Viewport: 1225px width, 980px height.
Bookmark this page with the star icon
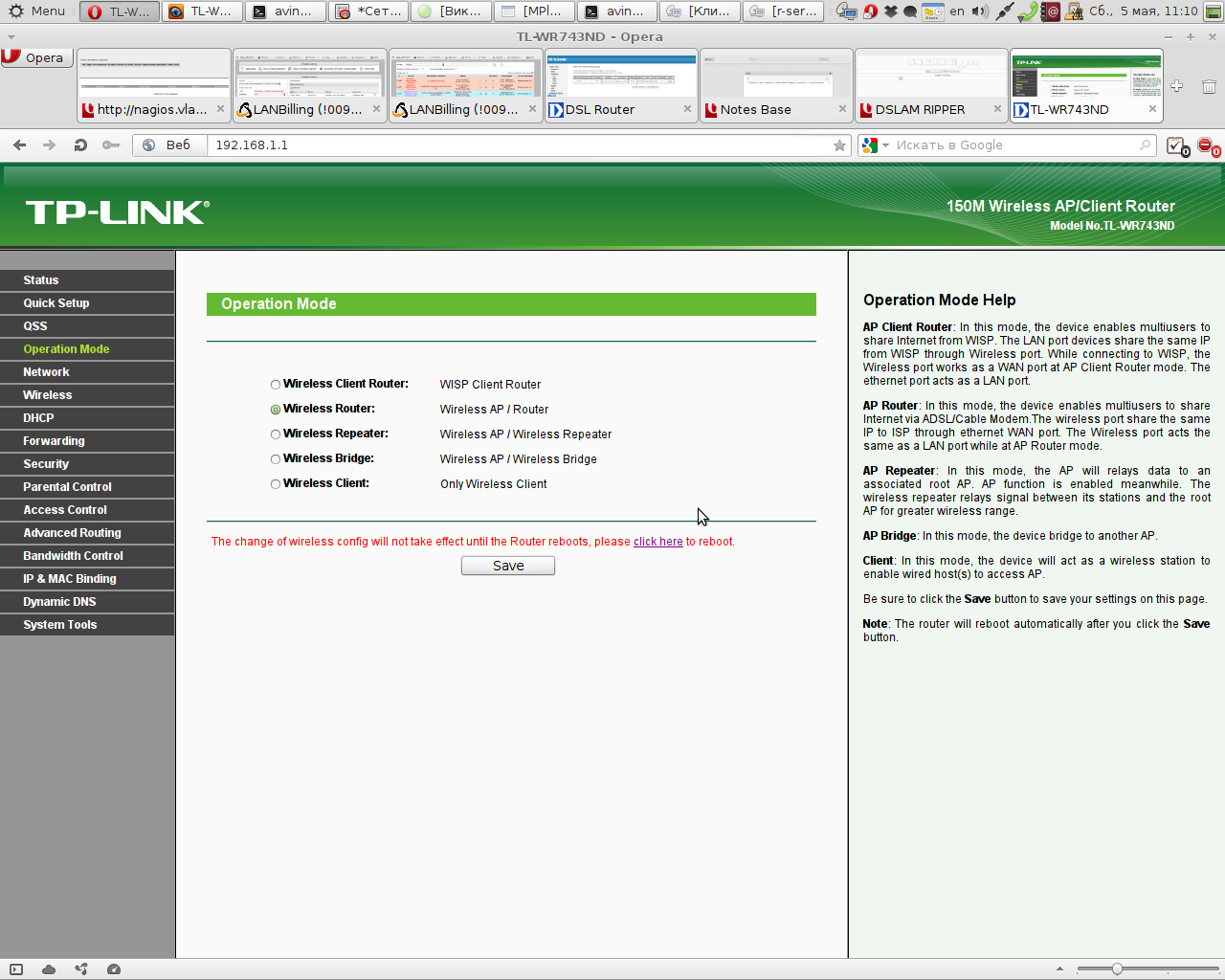[x=839, y=145]
